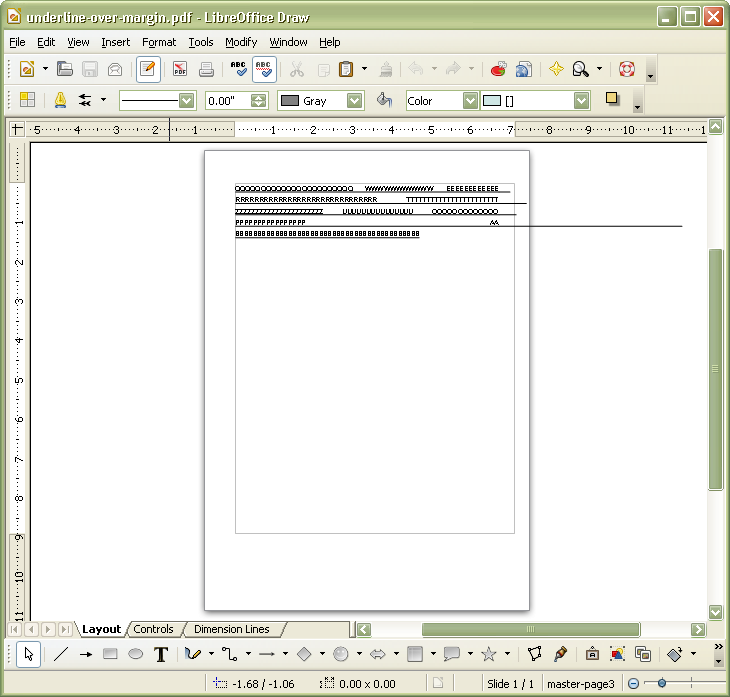Toggle the Shadow button

pyautogui.click(x=613, y=100)
